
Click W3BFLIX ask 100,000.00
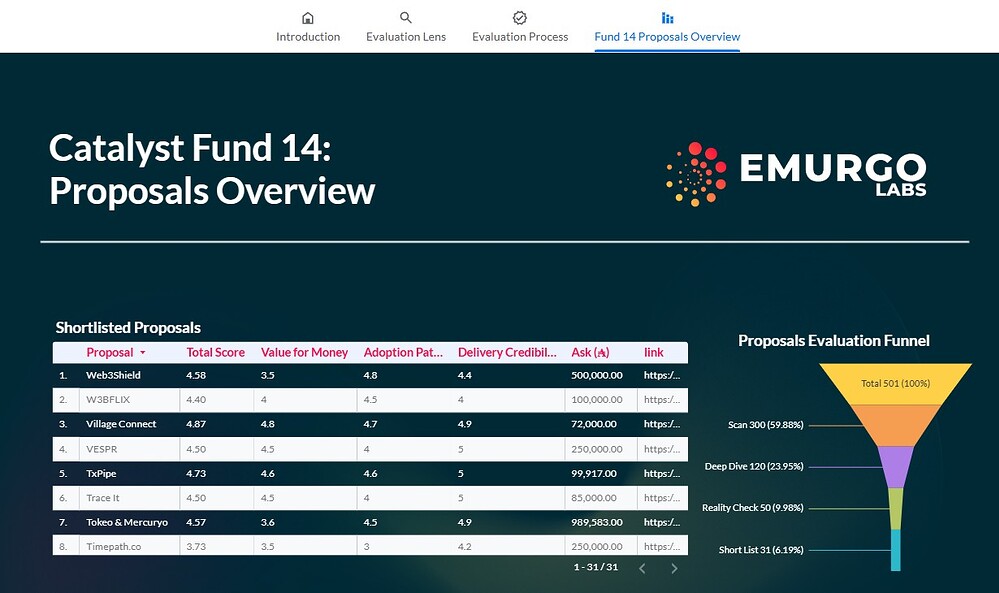(x=597, y=400)
